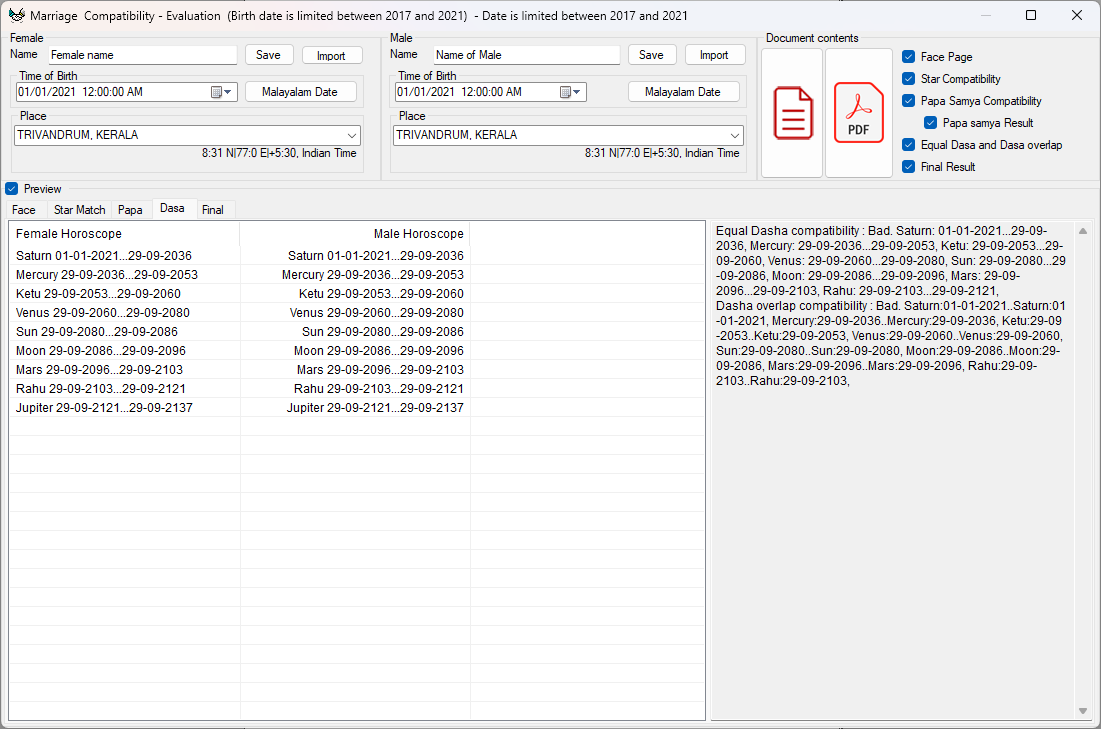Open the female birth date calendar picker
The width and height of the screenshot is (1101, 729).
[221, 92]
